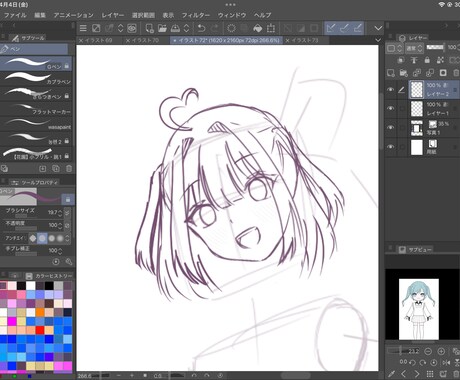The width and height of the screenshot is (460, 380).
Task: Select the wasapaint sub tool
Action: tap(36, 124)
